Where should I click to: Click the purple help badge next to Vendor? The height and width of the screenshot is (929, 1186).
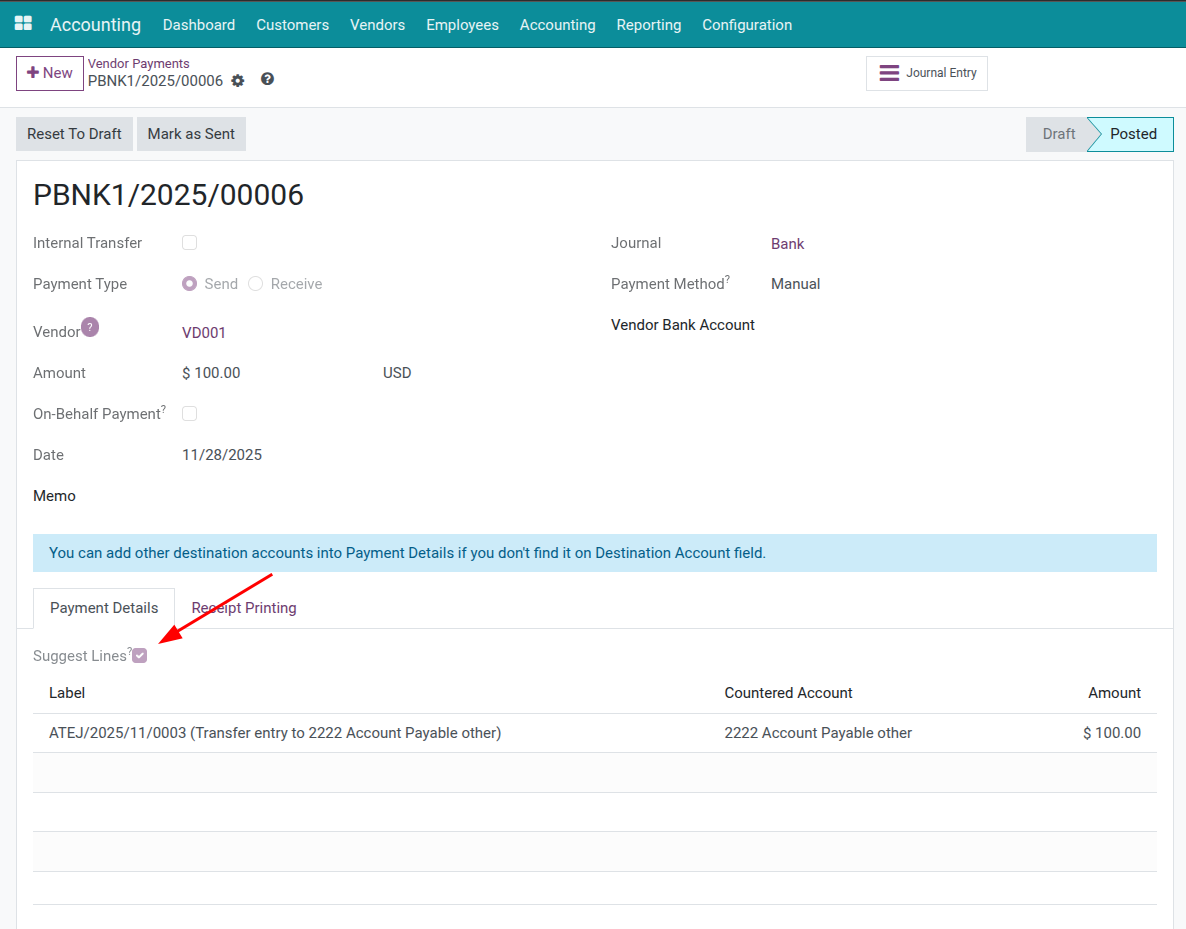click(x=90, y=327)
